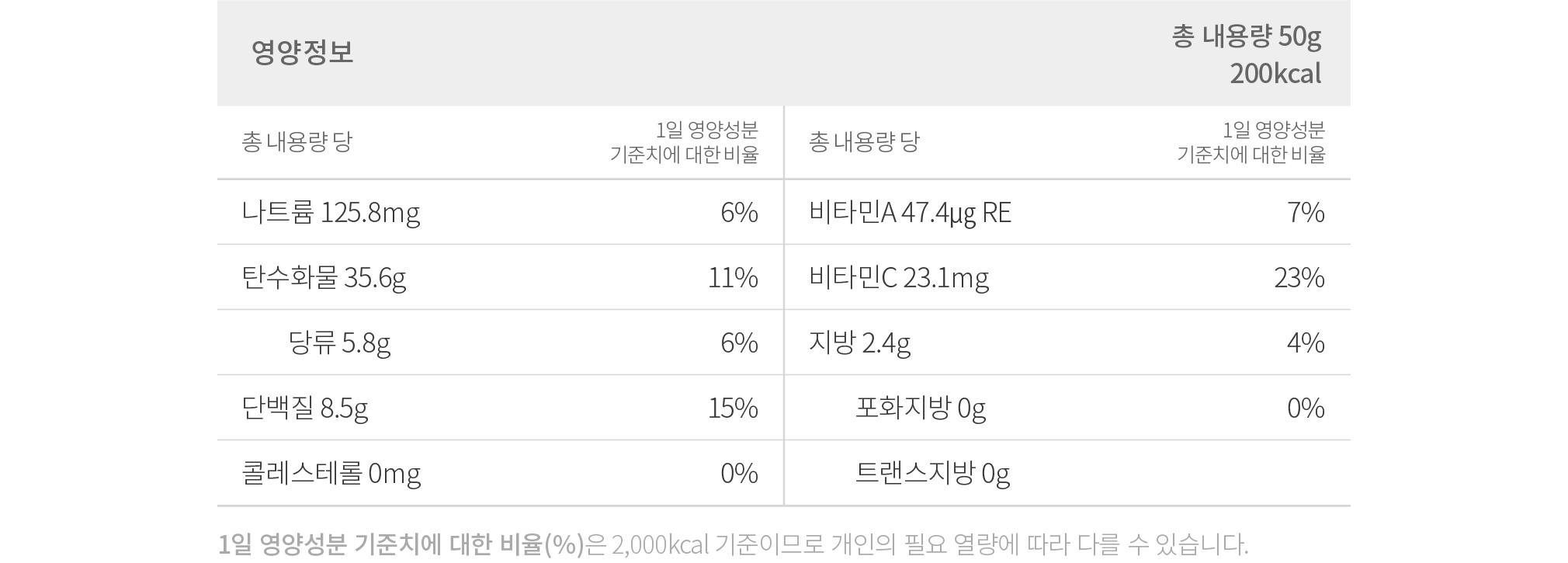Click the 나트륨 125.8mg row label
Image resolution: width=1568 pixels, height=563 pixels.
pyautogui.click(x=331, y=213)
